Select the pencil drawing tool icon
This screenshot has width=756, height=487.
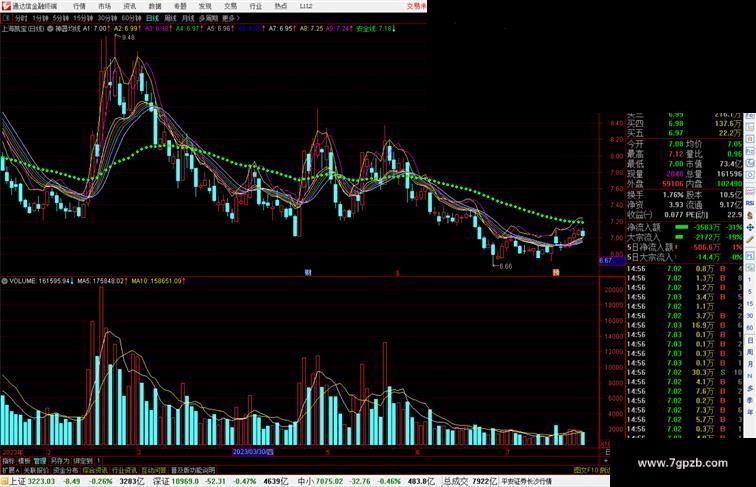pos(750,240)
